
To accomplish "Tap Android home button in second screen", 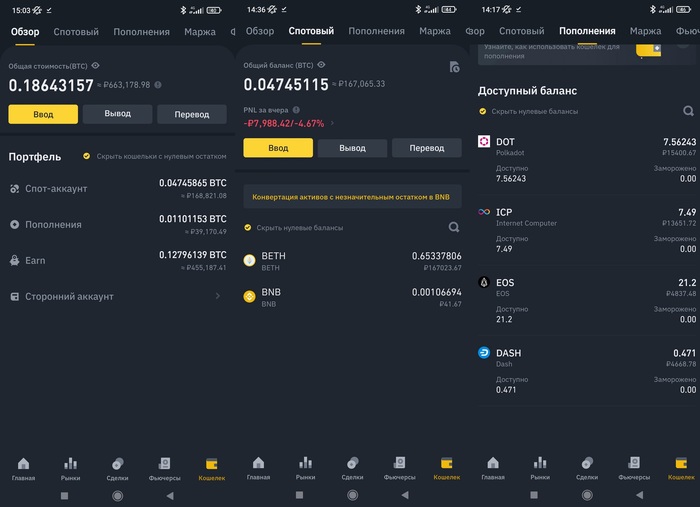I will (x=352, y=495).
